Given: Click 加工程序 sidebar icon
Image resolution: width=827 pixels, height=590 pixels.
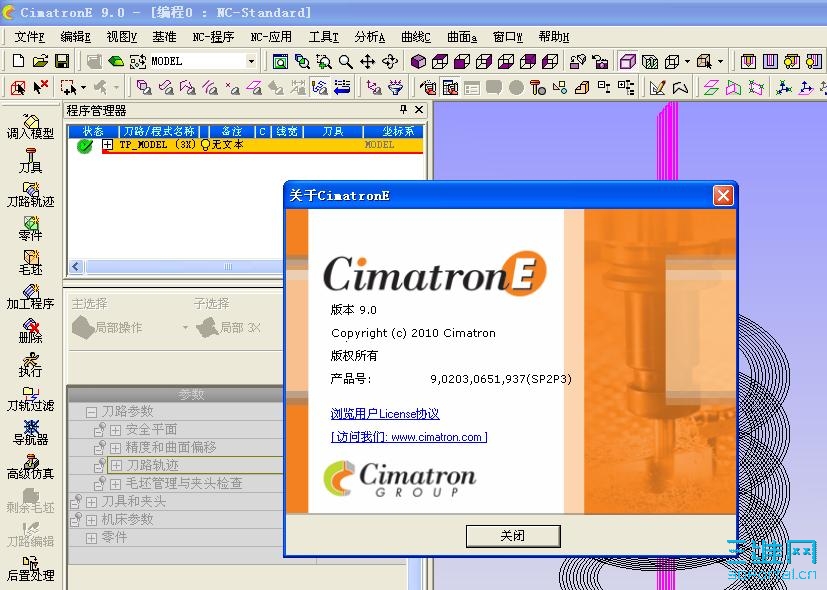Looking at the screenshot, I should point(30,297).
